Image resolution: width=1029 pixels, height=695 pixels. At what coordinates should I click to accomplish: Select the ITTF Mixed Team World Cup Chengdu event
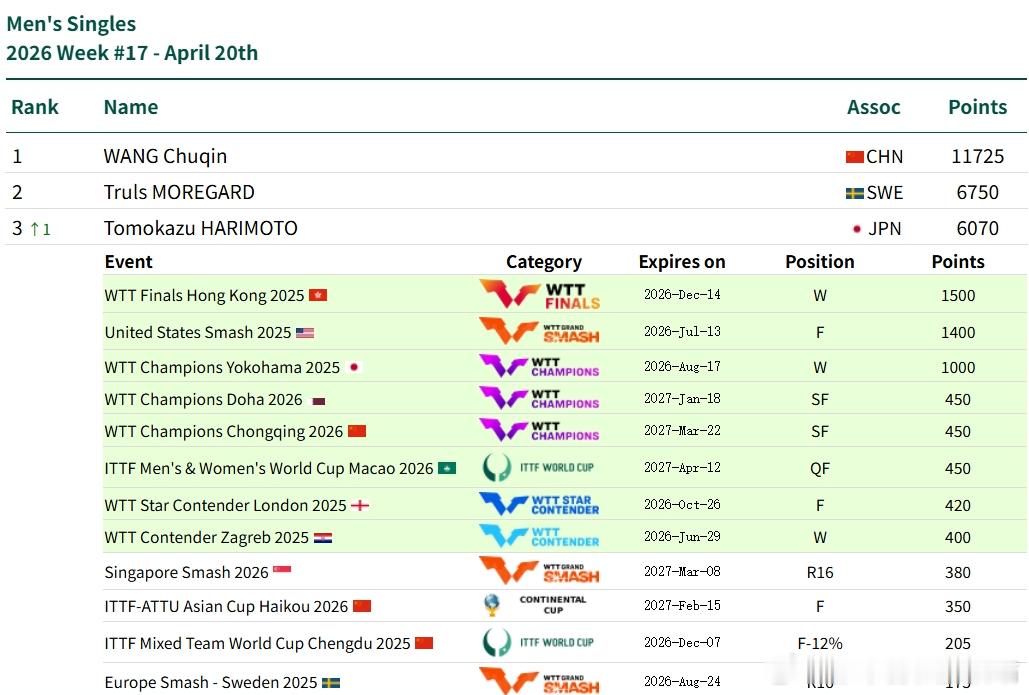(x=257, y=643)
